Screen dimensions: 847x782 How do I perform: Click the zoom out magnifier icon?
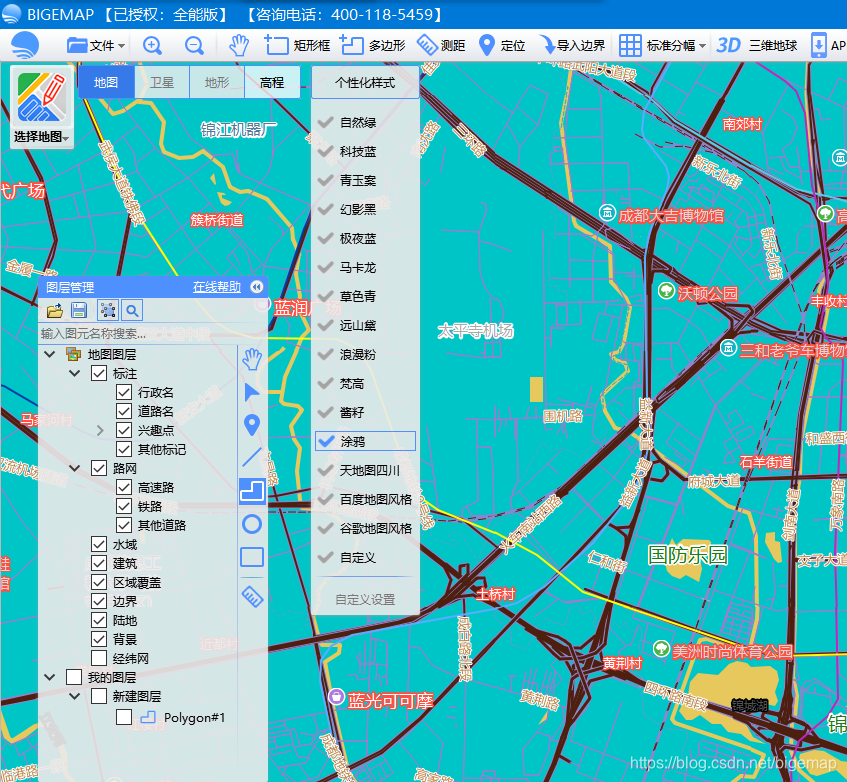click(x=194, y=45)
